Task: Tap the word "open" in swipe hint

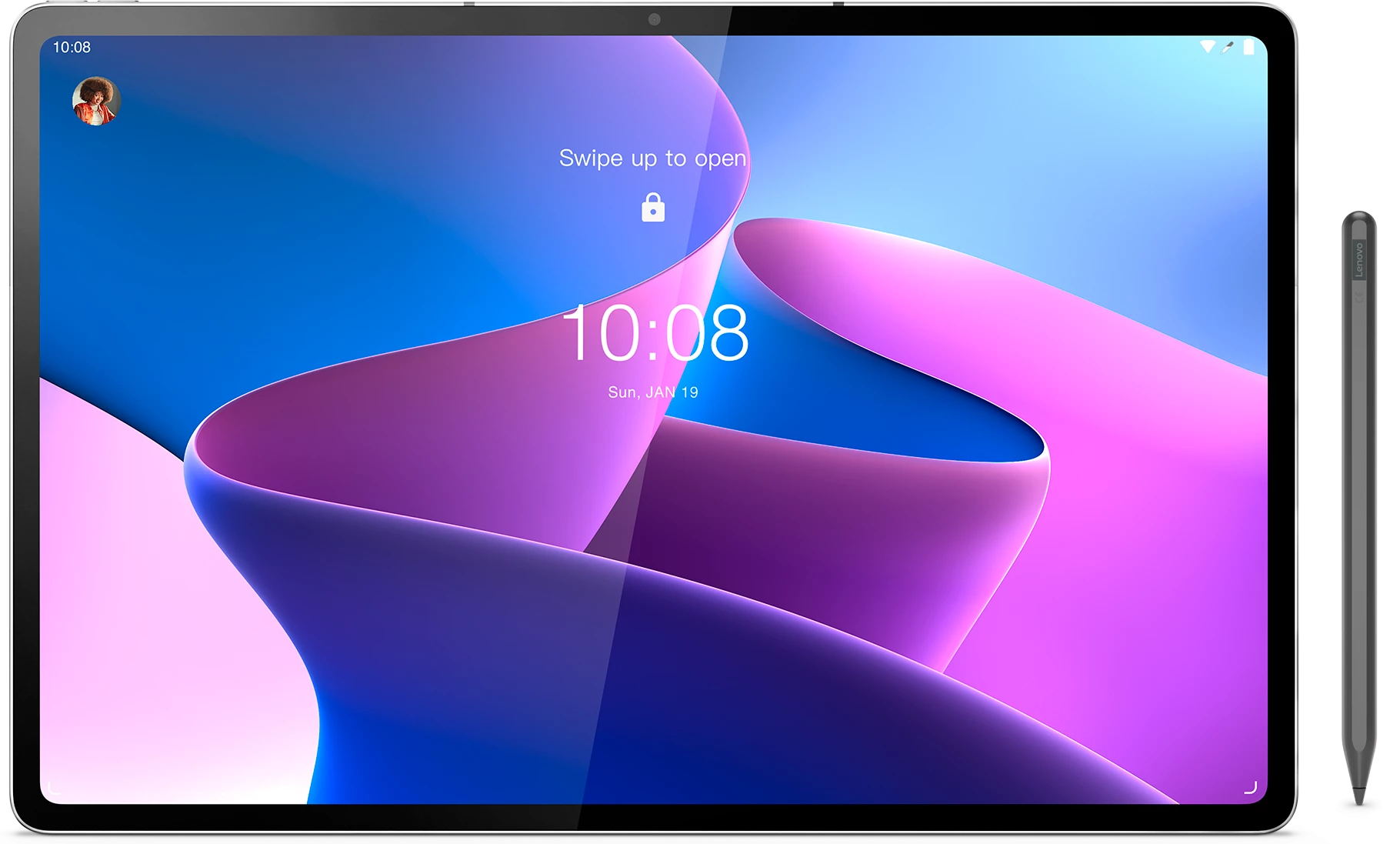Action: click(720, 158)
